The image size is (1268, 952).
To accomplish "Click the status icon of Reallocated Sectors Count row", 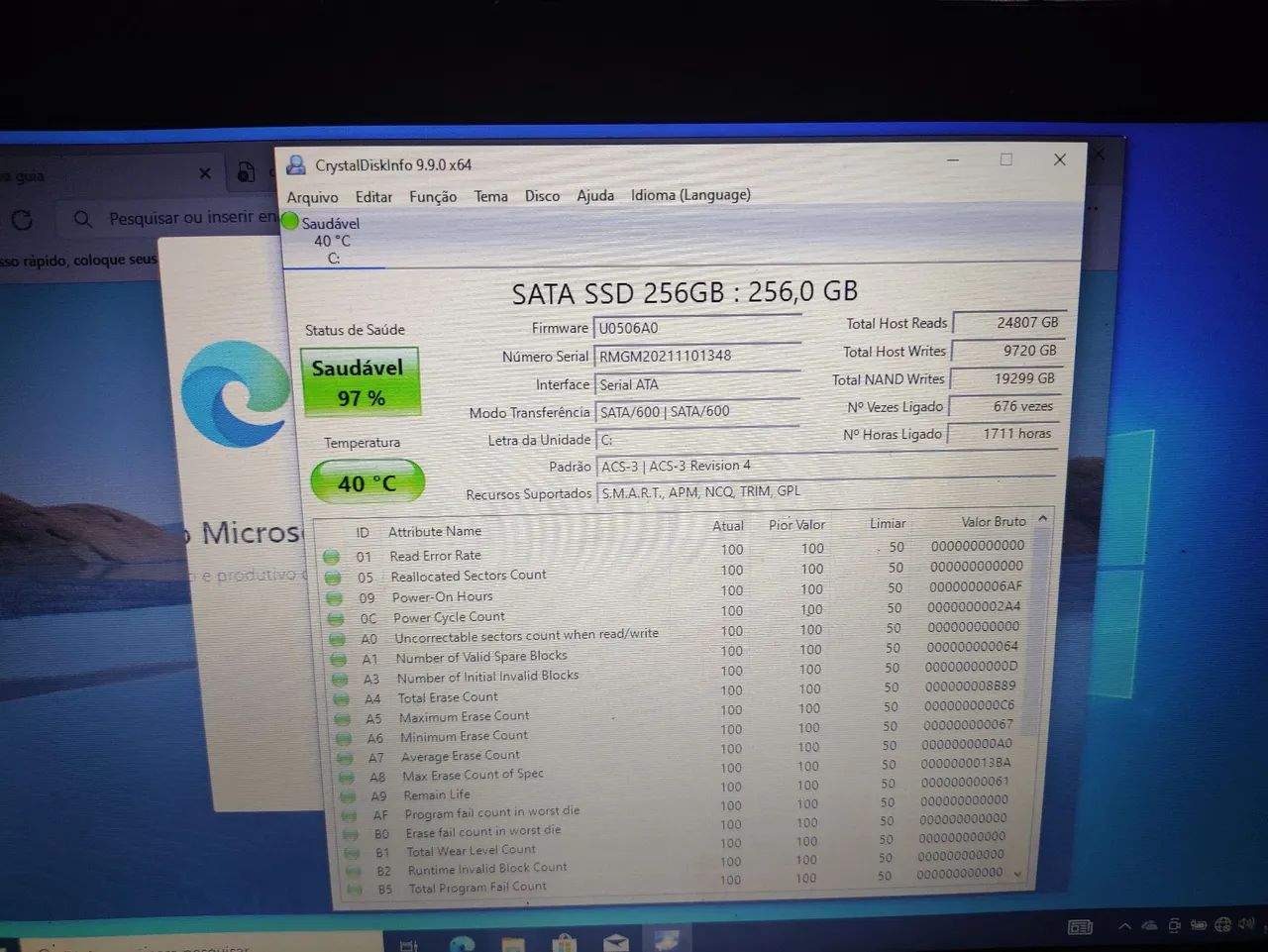I will pyautogui.click(x=333, y=578).
